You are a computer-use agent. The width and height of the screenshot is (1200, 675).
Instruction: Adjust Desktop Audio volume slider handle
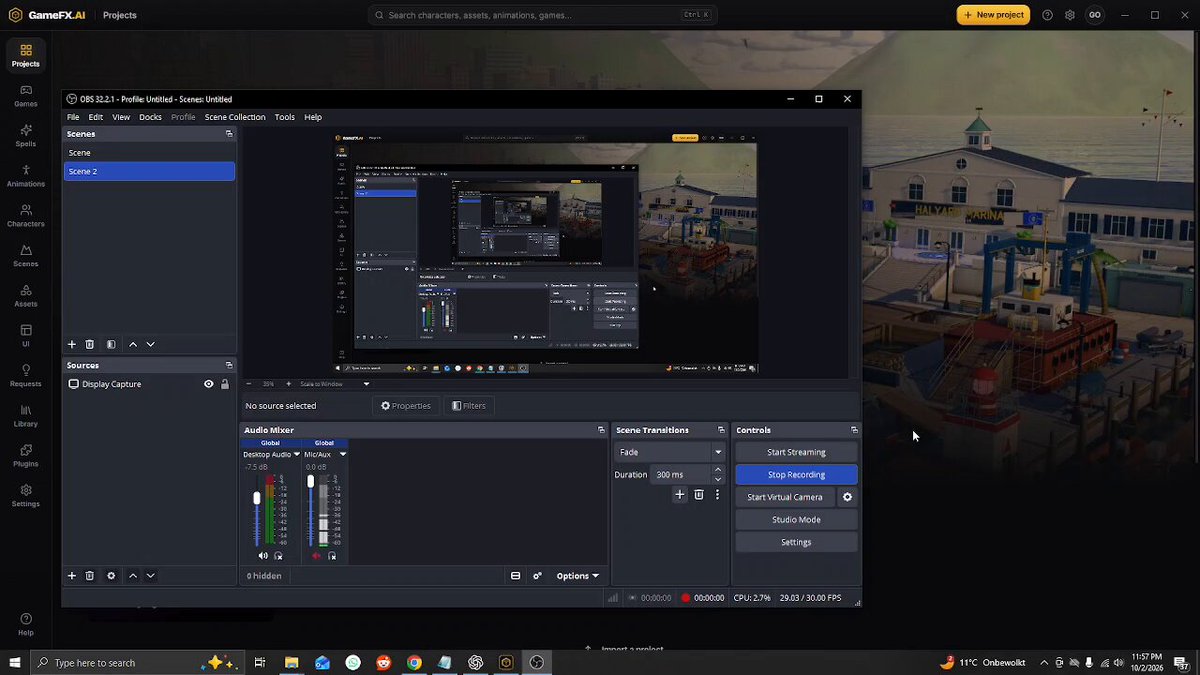pyautogui.click(x=257, y=498)
